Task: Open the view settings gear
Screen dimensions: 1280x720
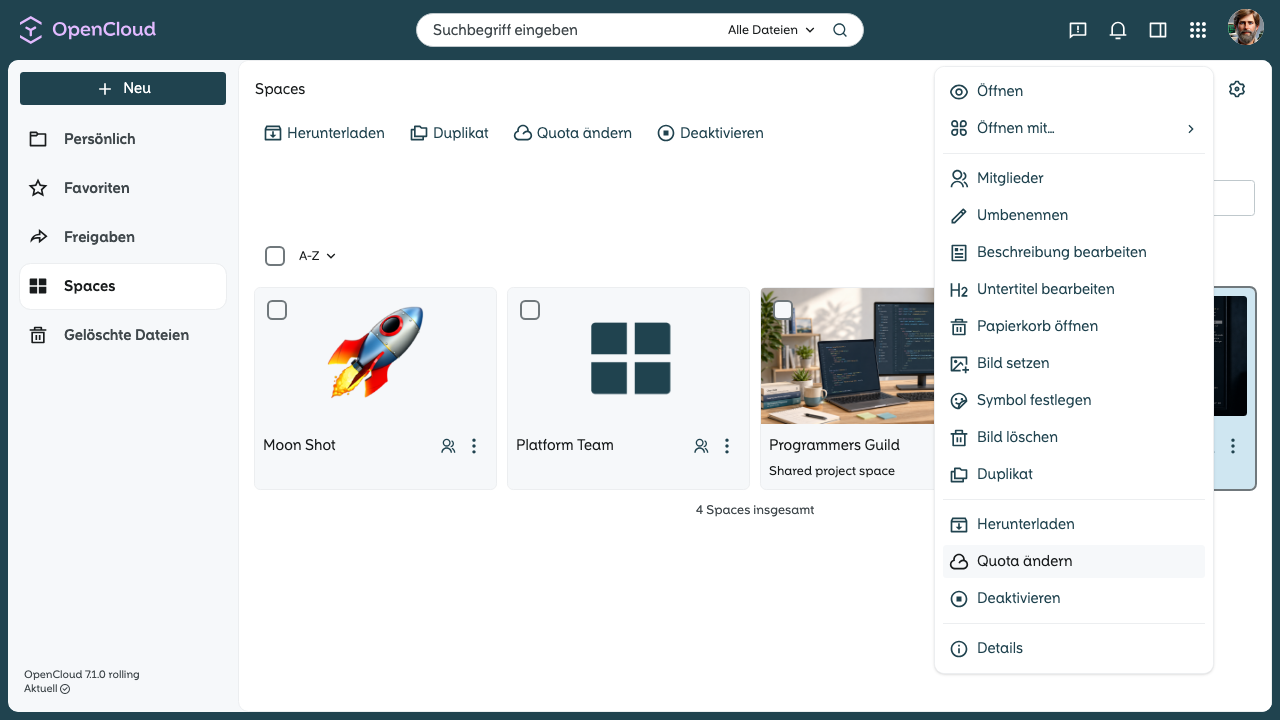Action: click(x=1237, y=89)
